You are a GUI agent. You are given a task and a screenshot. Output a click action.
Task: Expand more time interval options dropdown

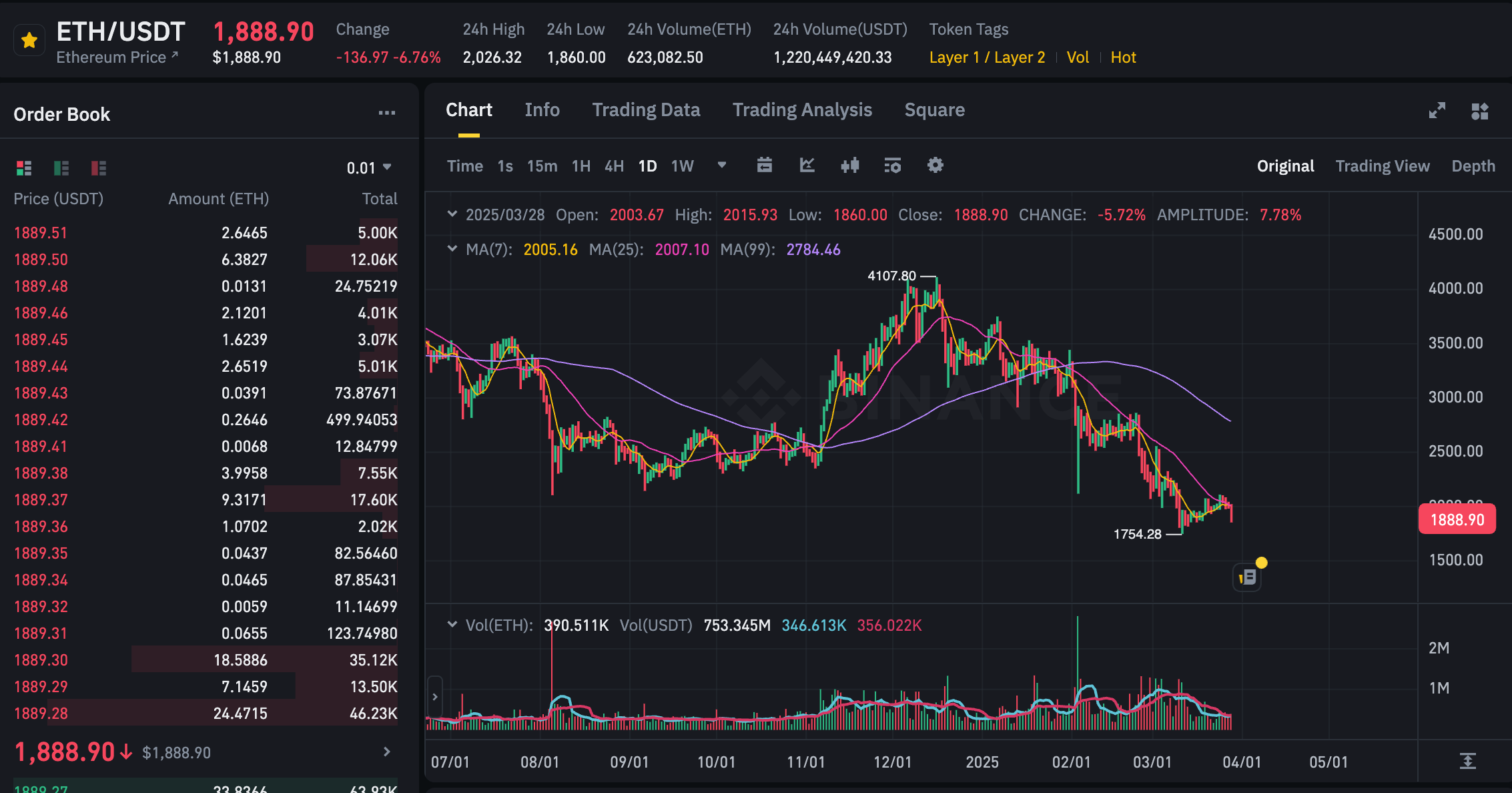click(x=721, y=166)
